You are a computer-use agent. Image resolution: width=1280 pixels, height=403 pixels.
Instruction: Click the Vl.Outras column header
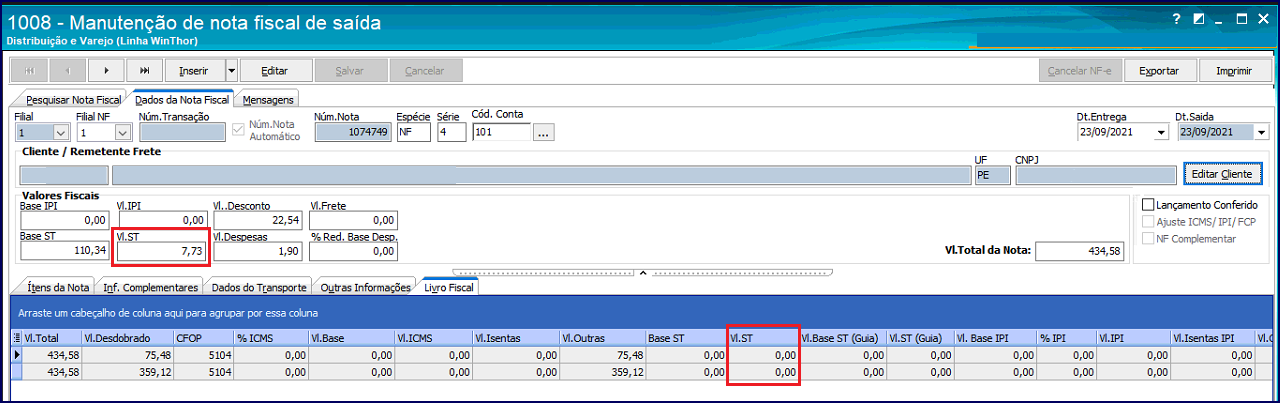tap(602, 338)
